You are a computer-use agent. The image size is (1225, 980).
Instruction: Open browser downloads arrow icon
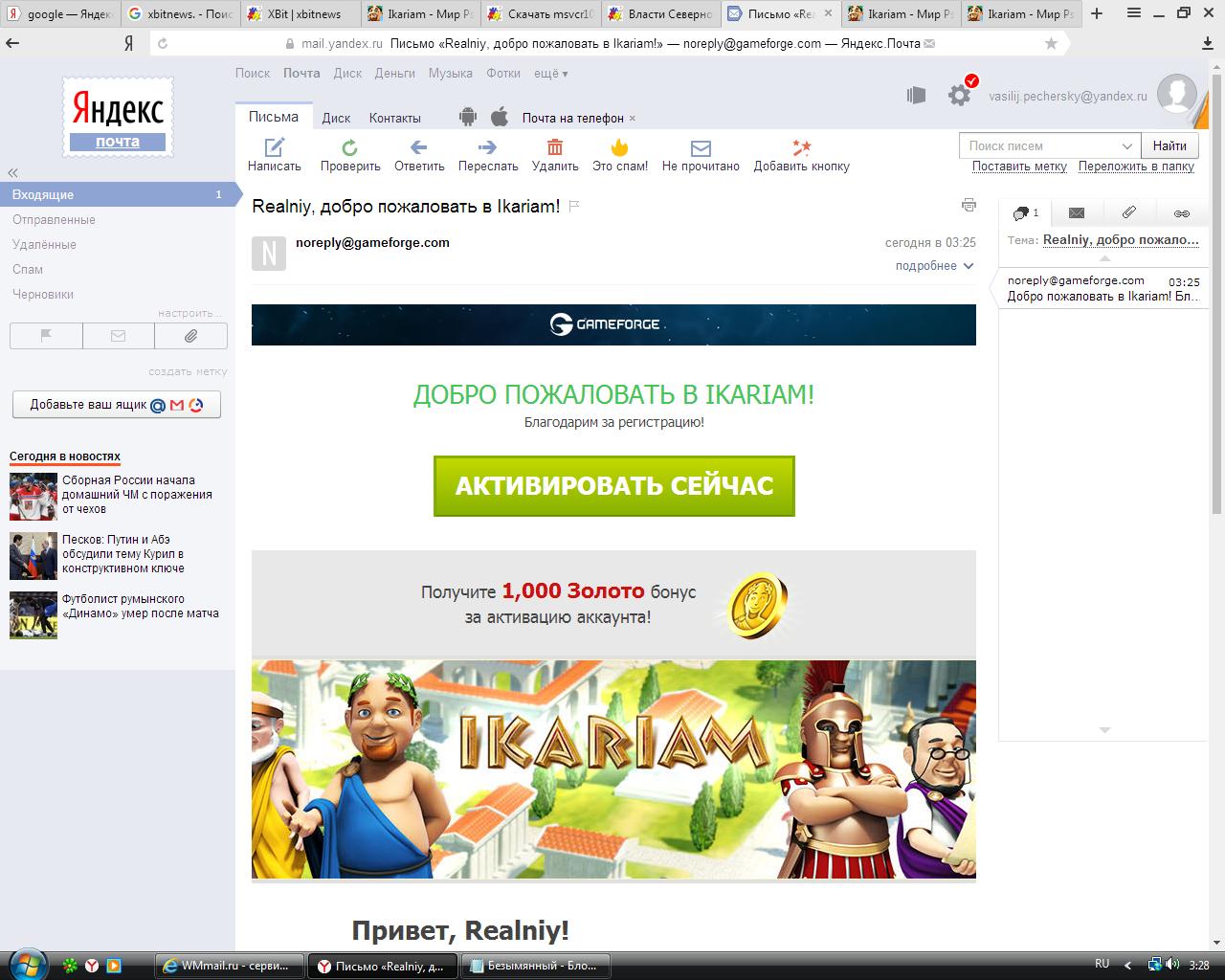[1208, 44]
